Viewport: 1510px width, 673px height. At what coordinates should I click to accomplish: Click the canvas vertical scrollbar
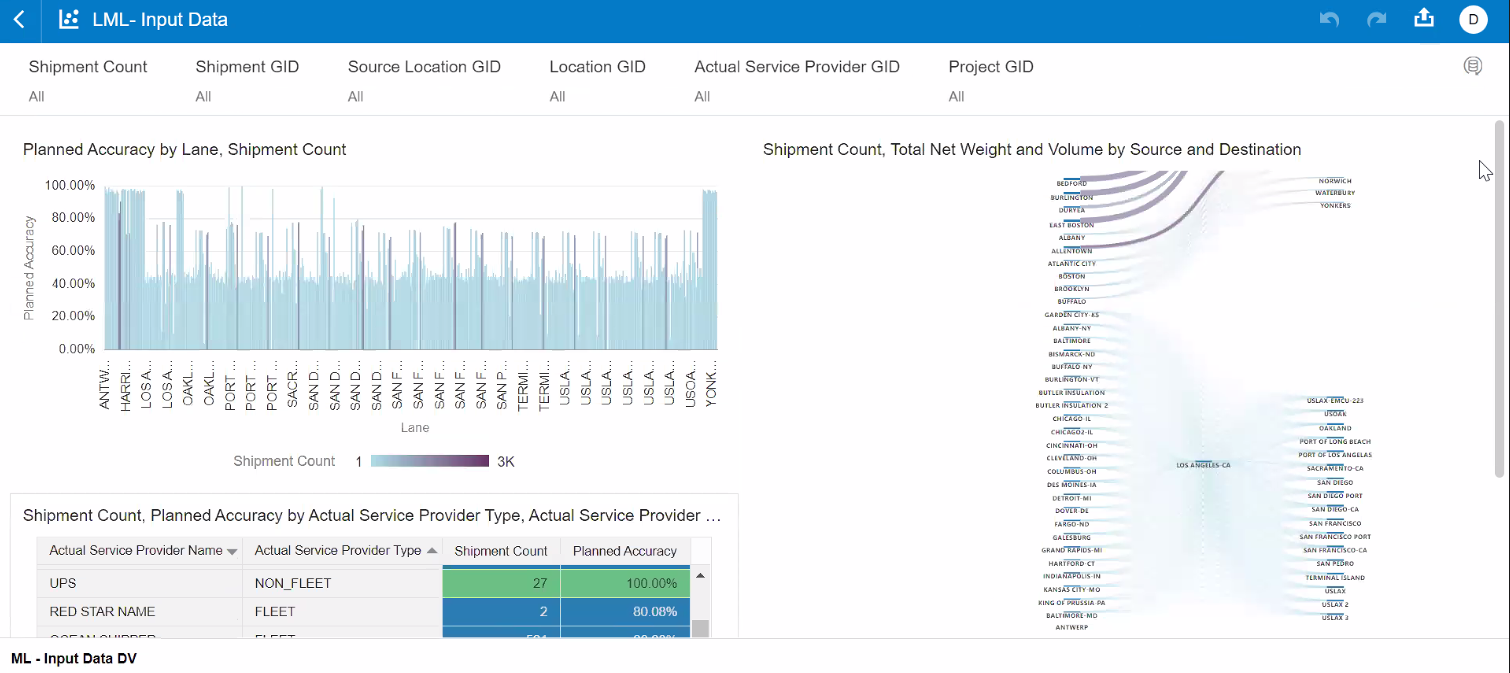1499,300
